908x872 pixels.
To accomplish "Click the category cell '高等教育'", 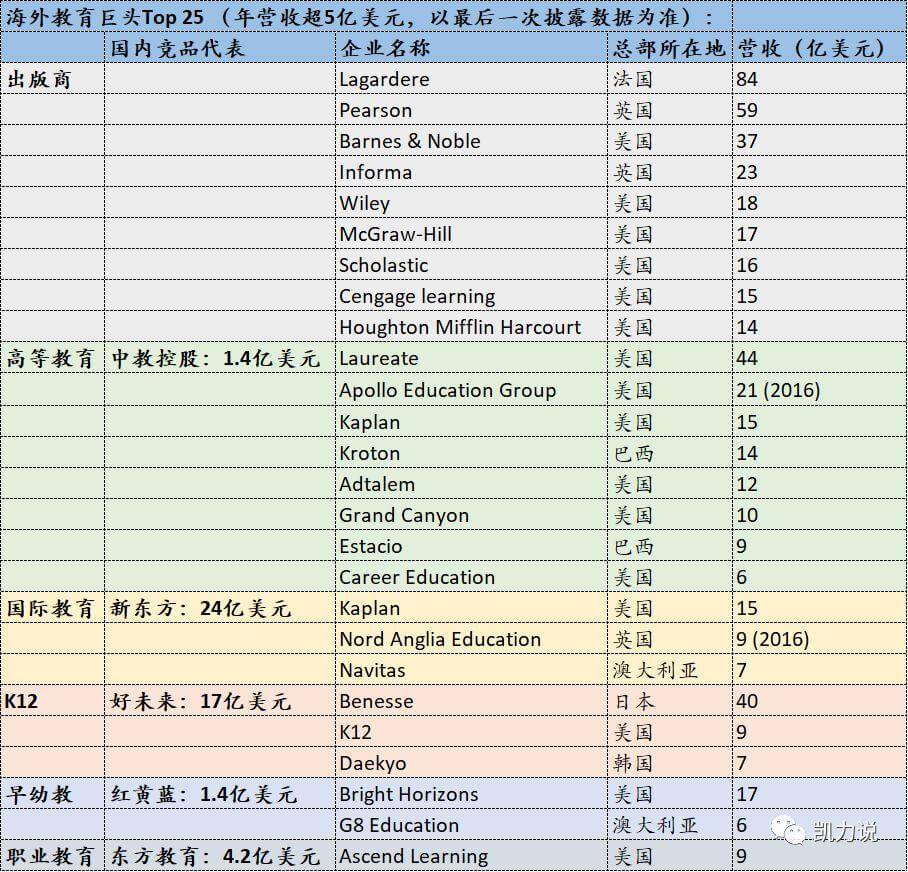I will click(53, 358).
